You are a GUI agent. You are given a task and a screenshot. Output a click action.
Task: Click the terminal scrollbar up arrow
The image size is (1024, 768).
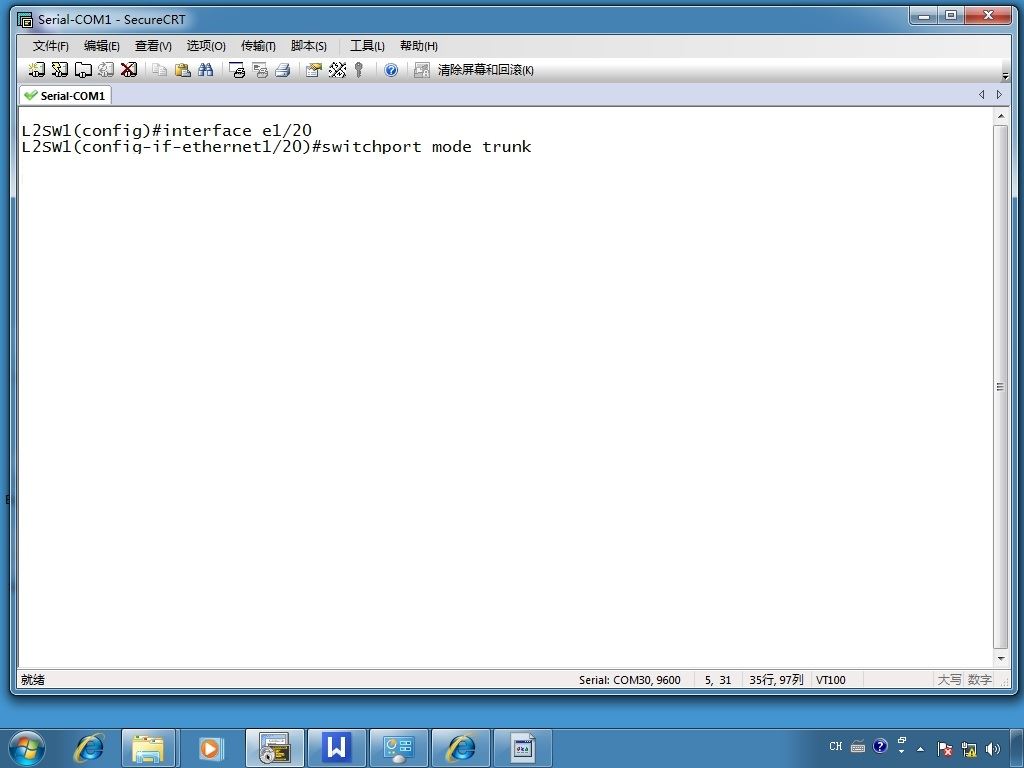(1000, 116)
